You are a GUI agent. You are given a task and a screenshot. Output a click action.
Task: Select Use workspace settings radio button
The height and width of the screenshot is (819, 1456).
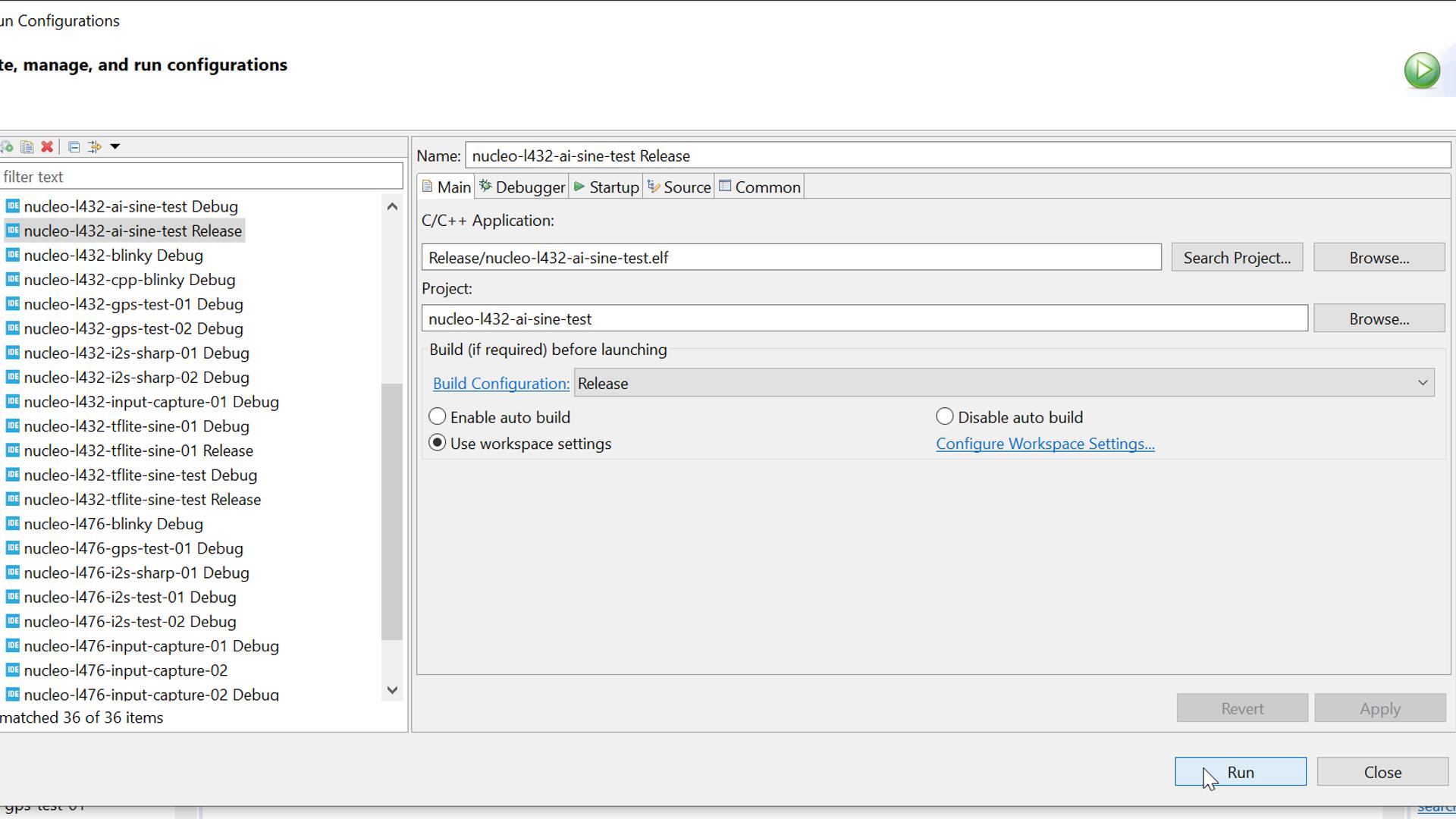[438, 443]
